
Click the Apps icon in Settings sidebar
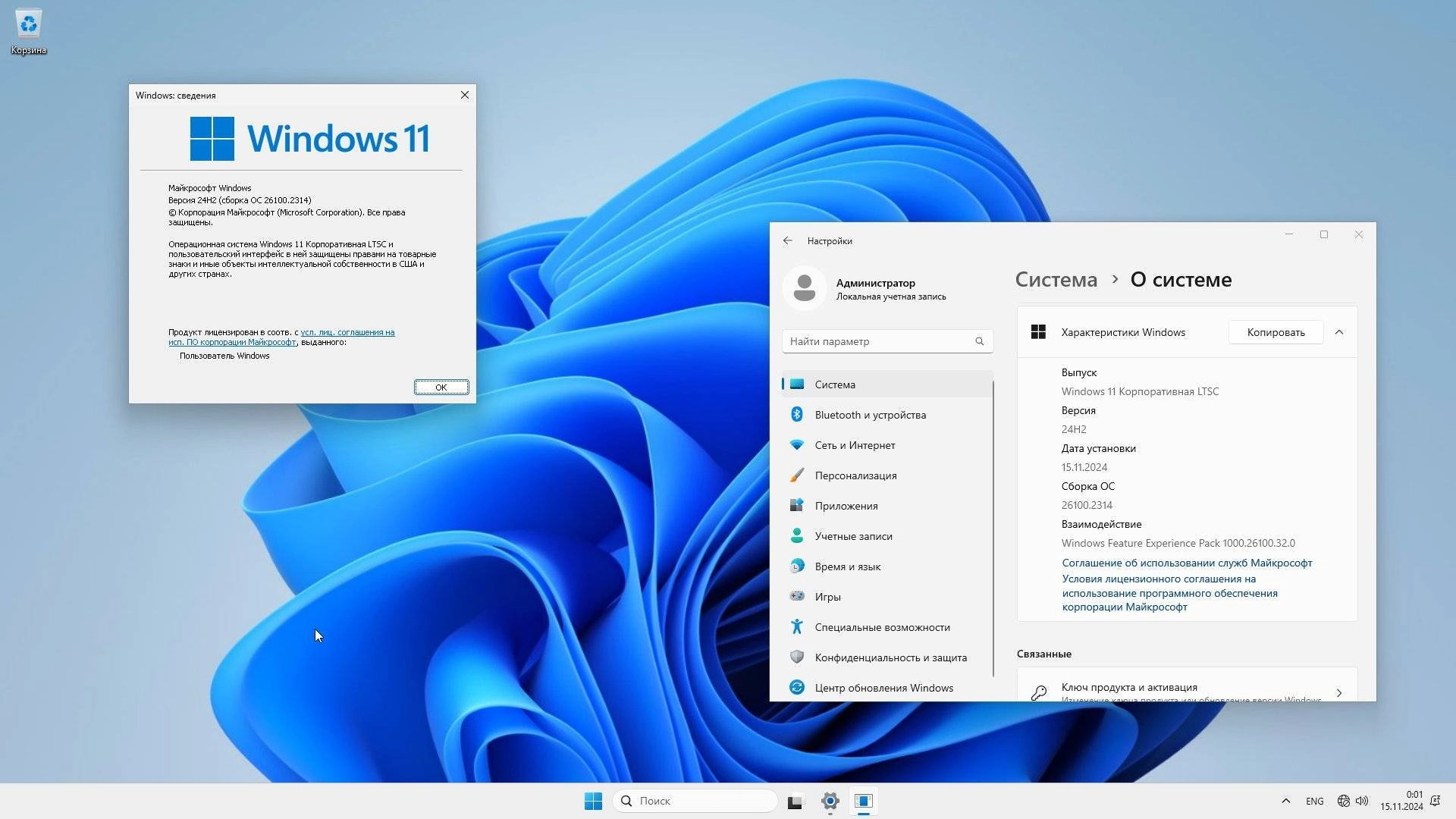click(x=796, y=505)
